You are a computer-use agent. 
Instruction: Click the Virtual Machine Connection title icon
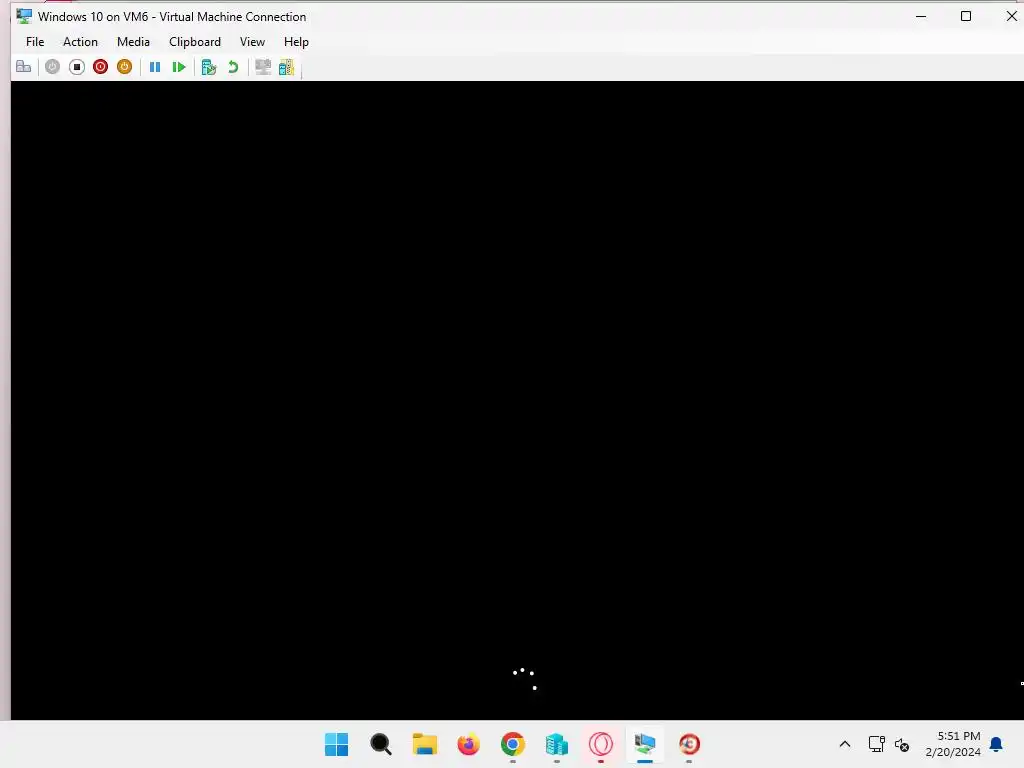(x=24, y=16)
